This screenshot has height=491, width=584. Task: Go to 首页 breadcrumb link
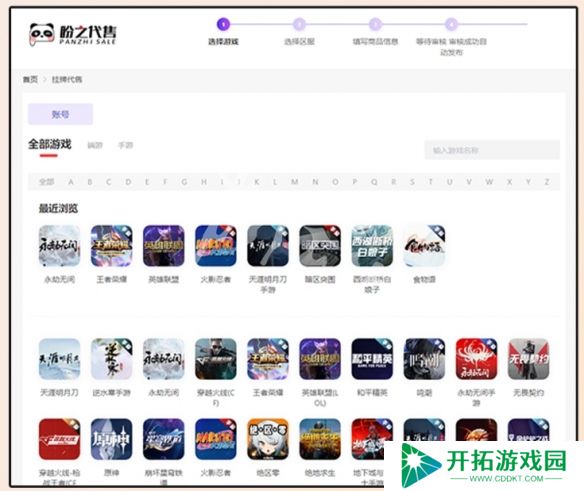pyautogui.click(x=30, y=79)
